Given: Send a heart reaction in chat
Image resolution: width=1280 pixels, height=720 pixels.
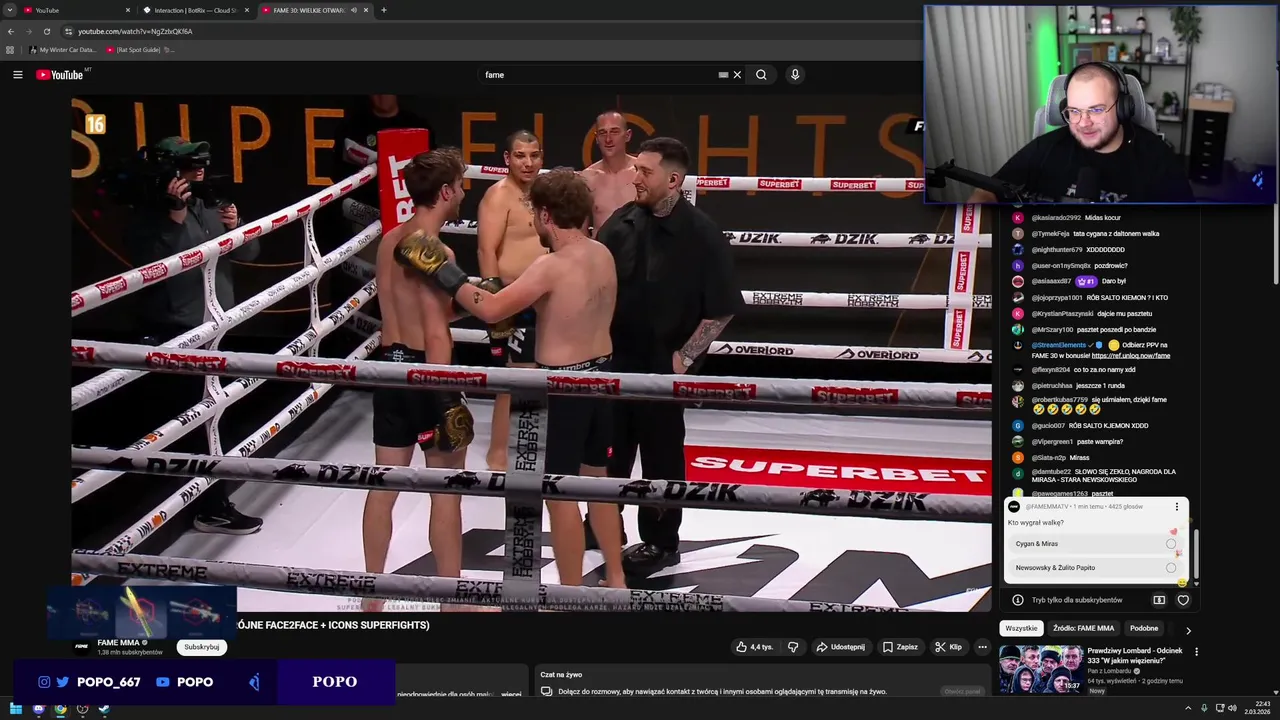Looking at the screenshot, I should pyautogui.click(x=1183, y=600).
